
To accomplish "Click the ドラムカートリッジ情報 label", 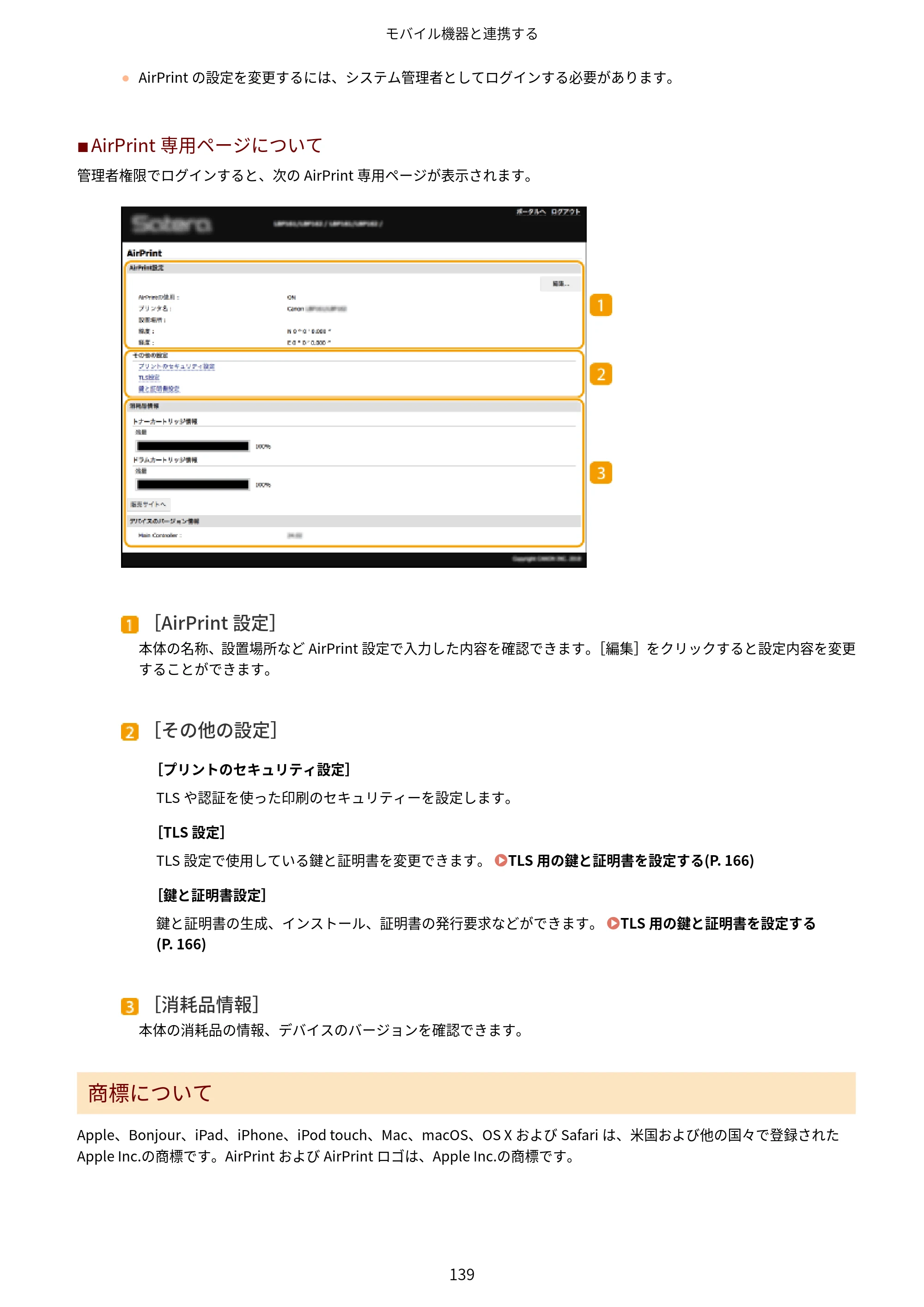I will tap(165, 460).
